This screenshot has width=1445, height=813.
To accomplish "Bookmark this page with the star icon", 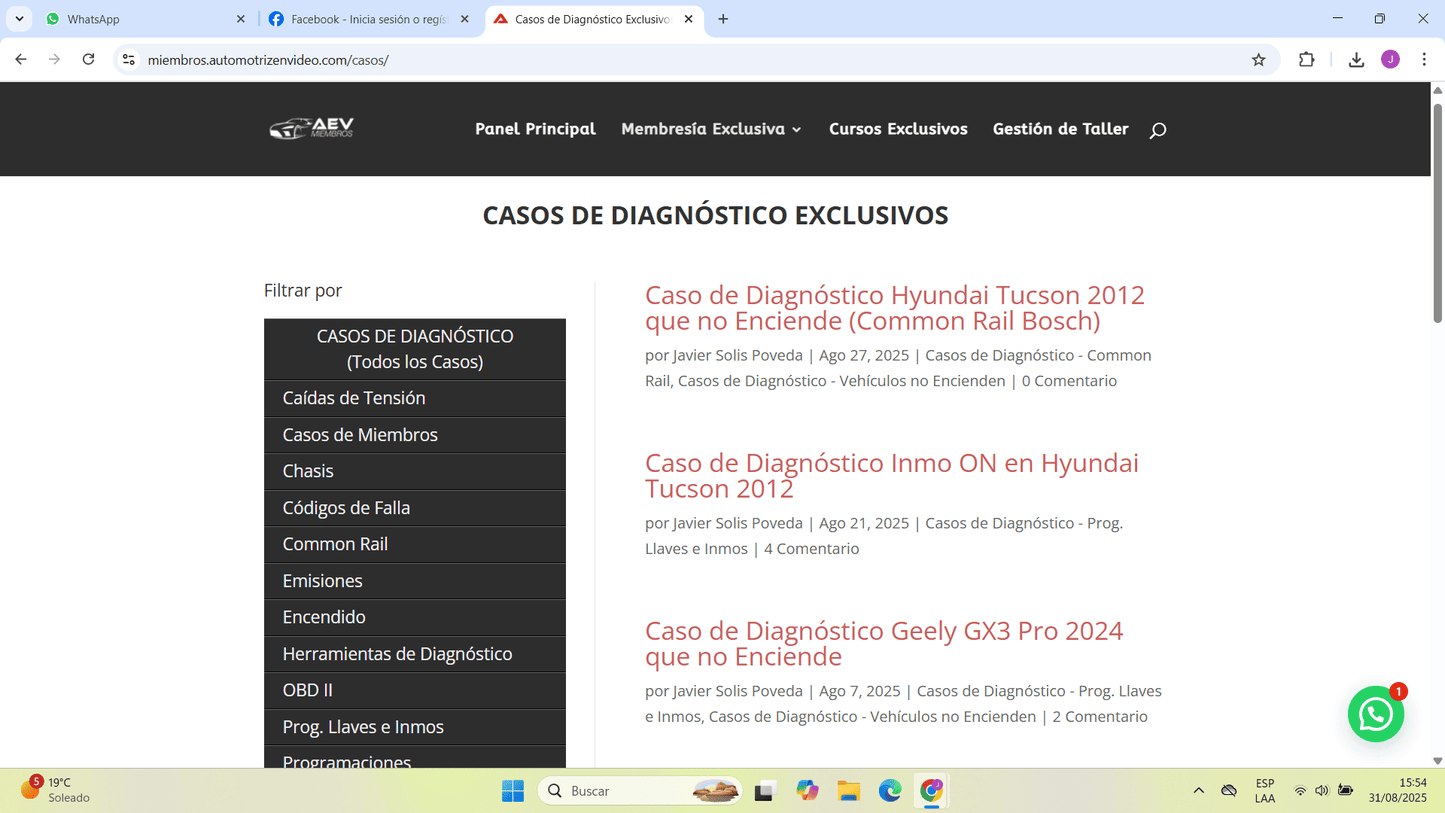I will (x=1258, y=60).
